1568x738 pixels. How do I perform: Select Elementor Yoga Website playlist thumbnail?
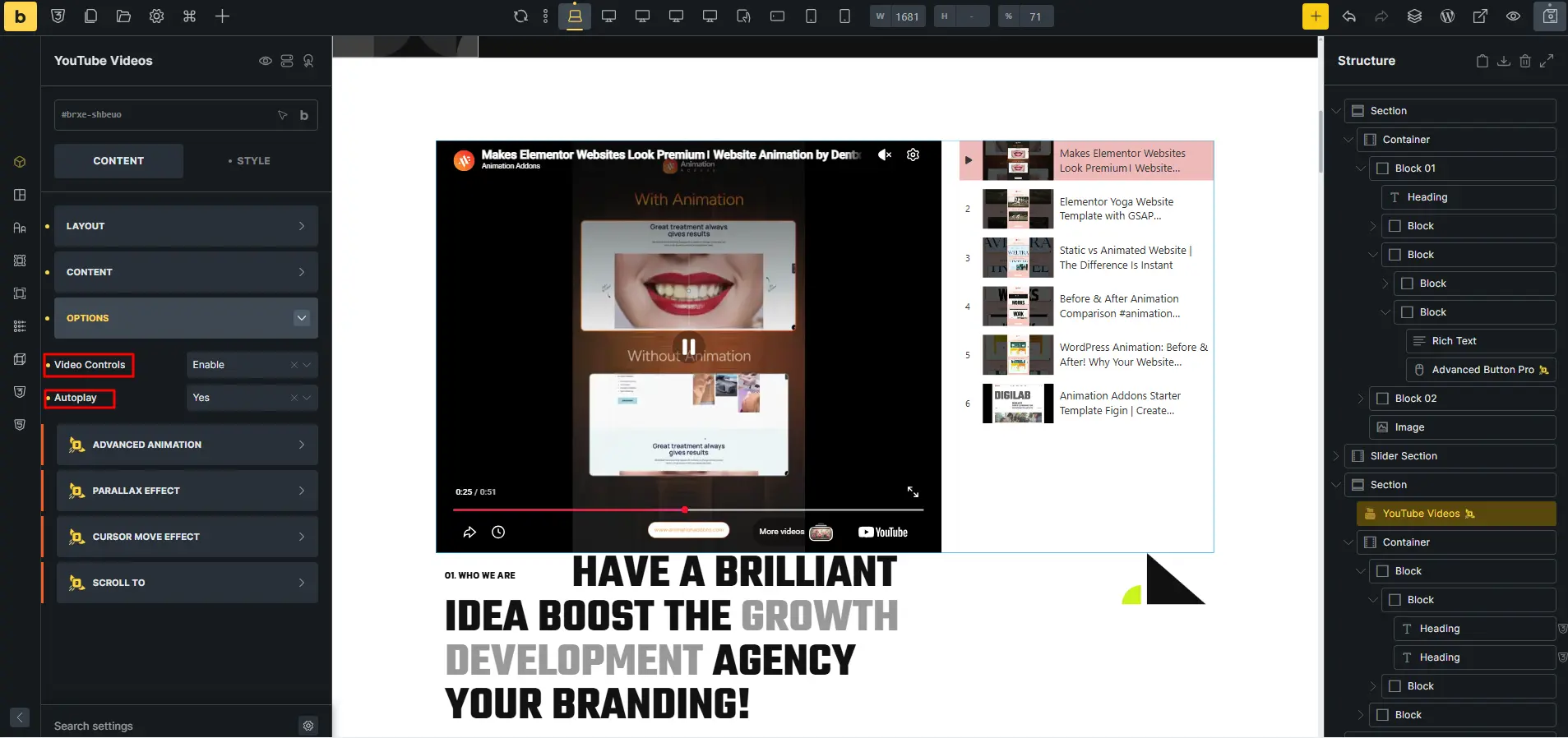[x=1018, y=209]
